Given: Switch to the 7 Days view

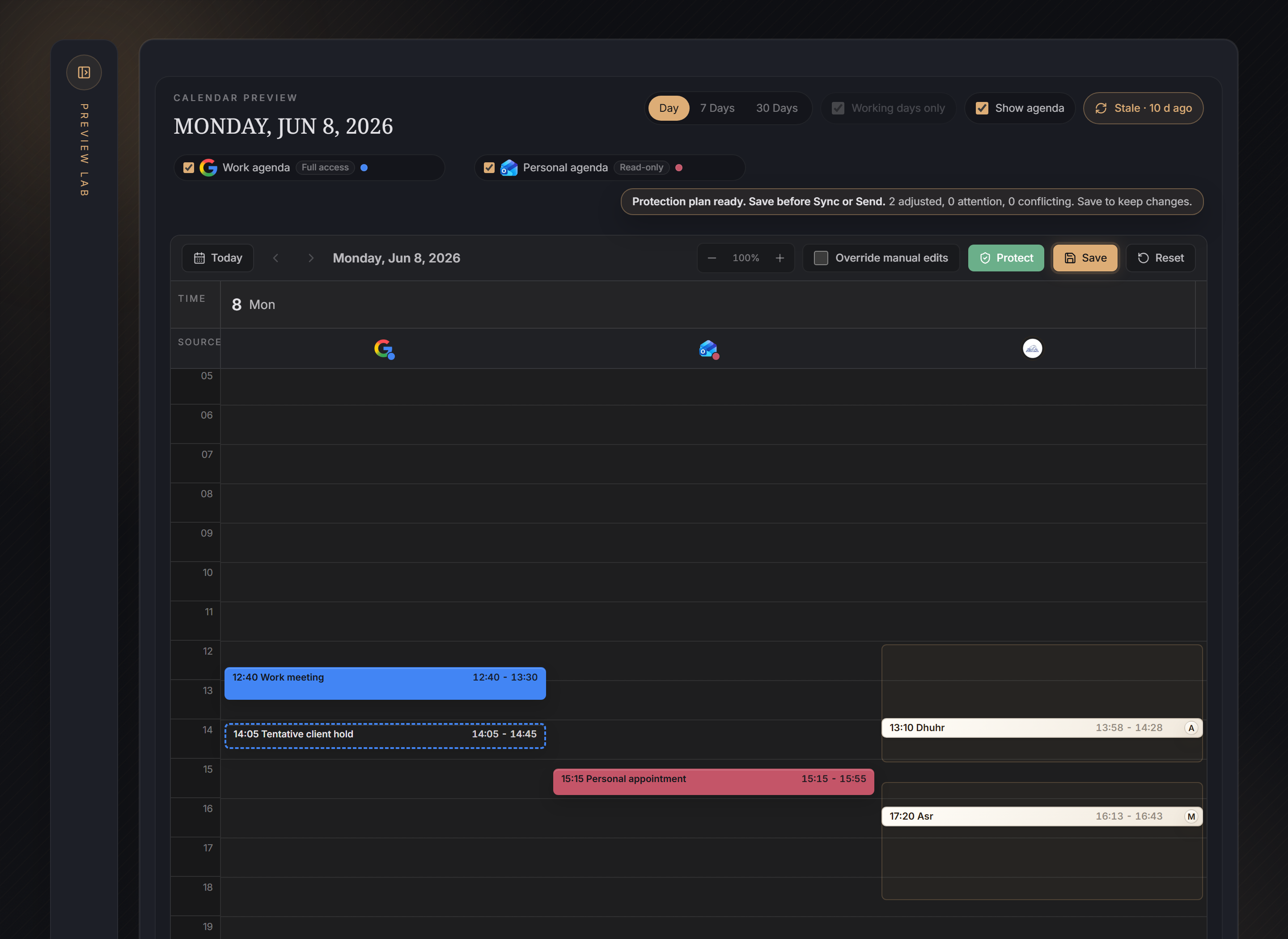Looking at the screenshot, I should click(717, 108).
